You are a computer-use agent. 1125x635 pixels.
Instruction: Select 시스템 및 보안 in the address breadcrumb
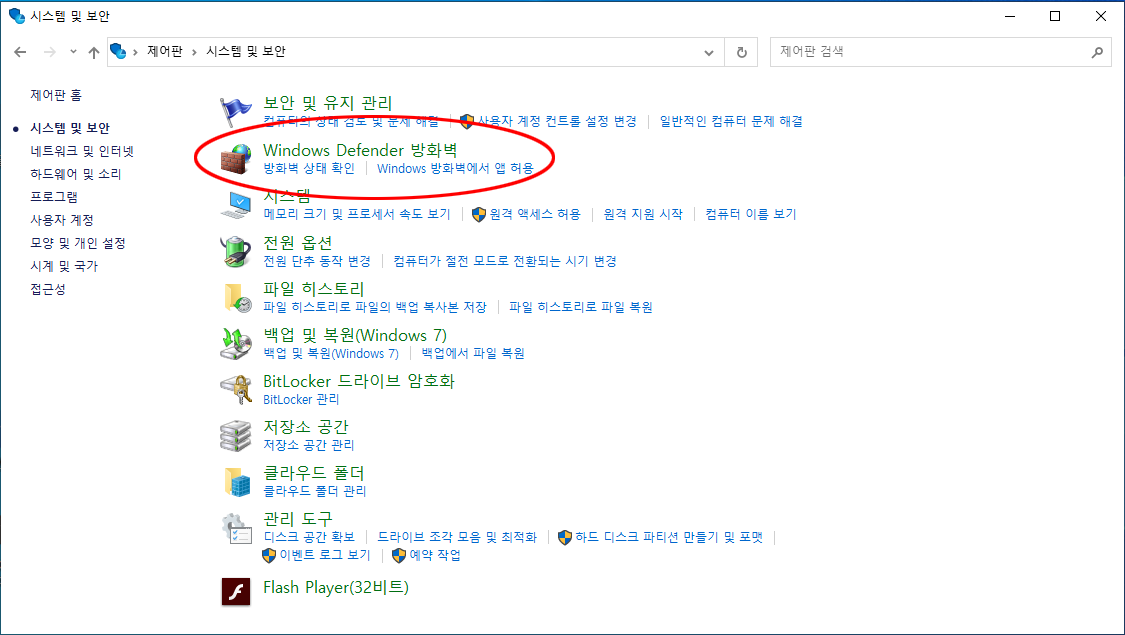pyautogui.click(x=246, y=52)
